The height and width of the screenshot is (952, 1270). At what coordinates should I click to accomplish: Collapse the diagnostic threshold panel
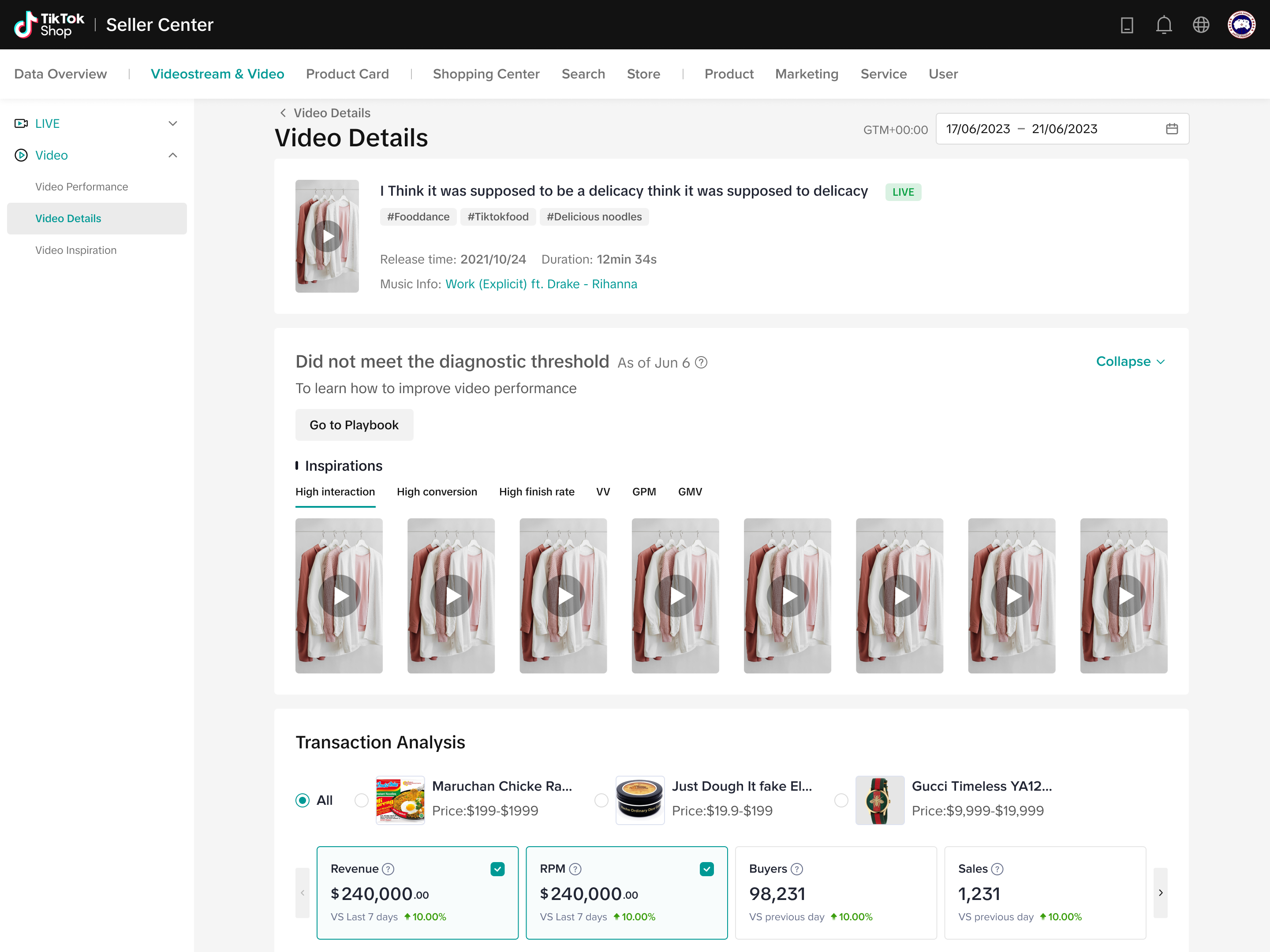(1130, 361)
